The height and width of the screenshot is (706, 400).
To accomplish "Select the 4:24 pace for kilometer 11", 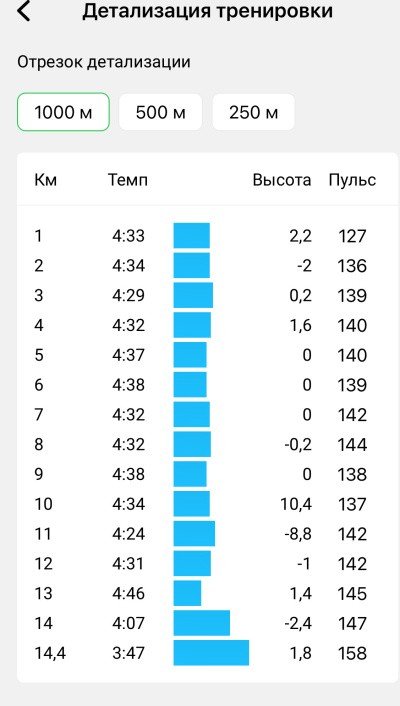I will pos(128,534).
